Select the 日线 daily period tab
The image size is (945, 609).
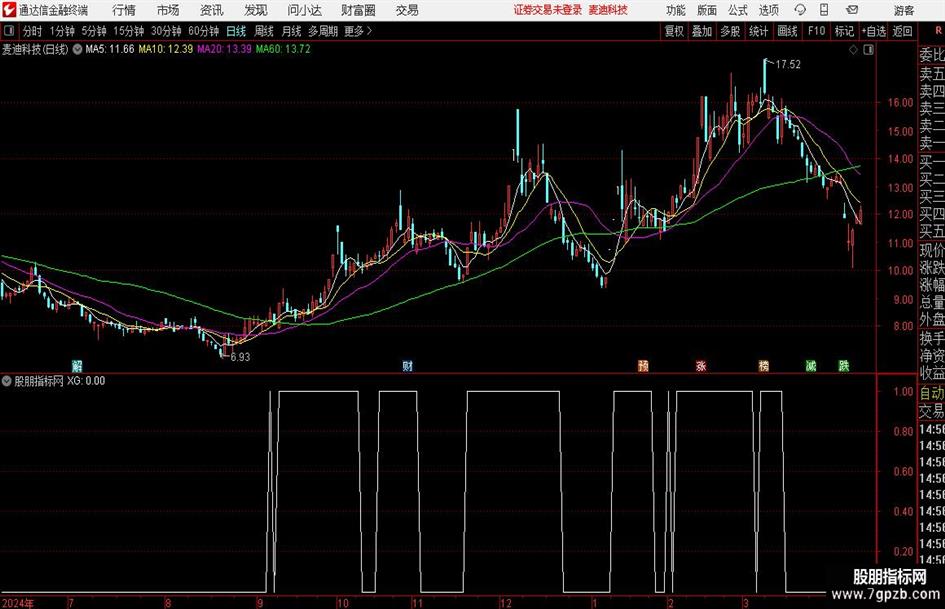(x=236, y=31)
